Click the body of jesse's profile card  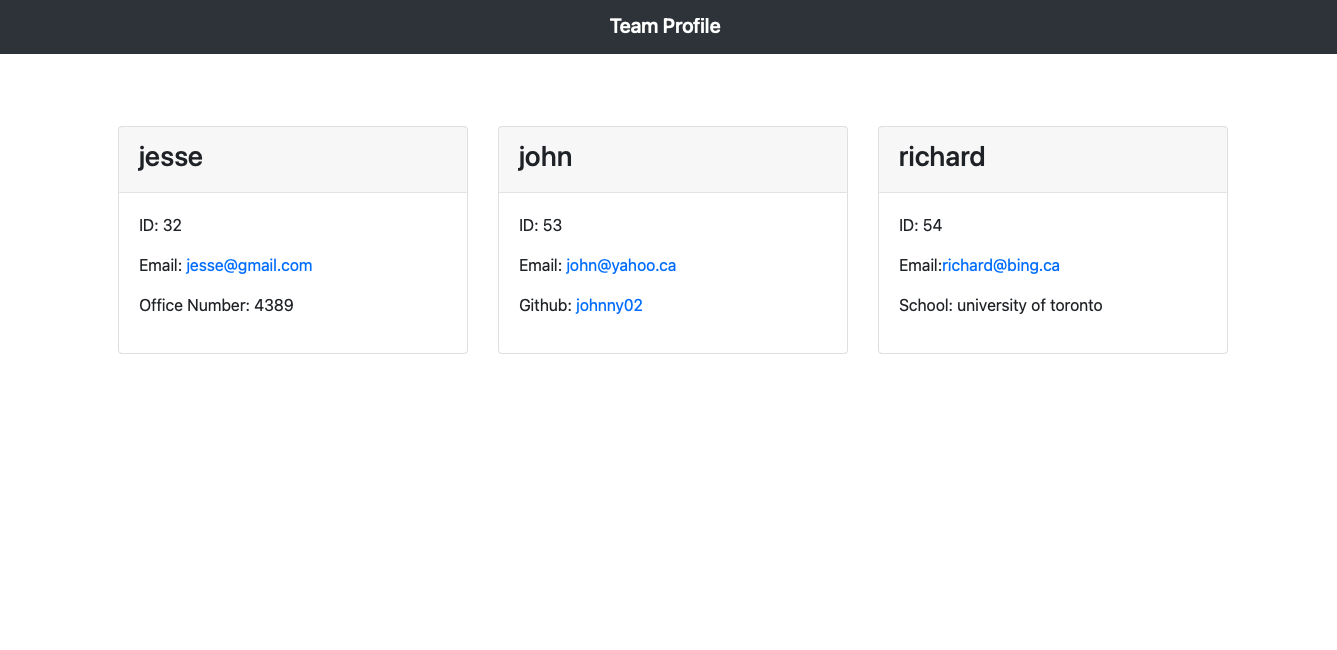click(292, 335)
